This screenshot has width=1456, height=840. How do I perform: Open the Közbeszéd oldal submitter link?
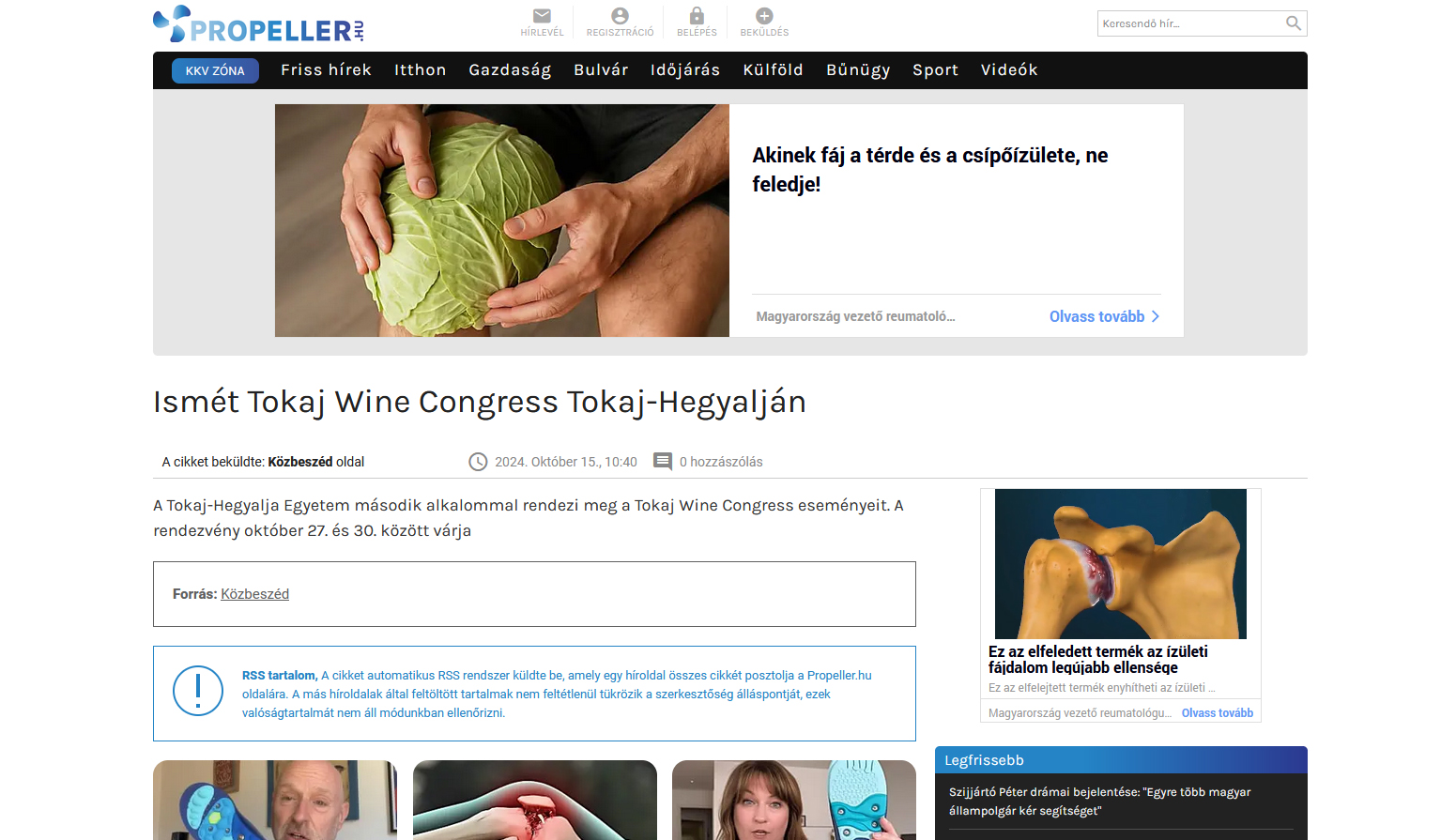click(x=316, y=462)
